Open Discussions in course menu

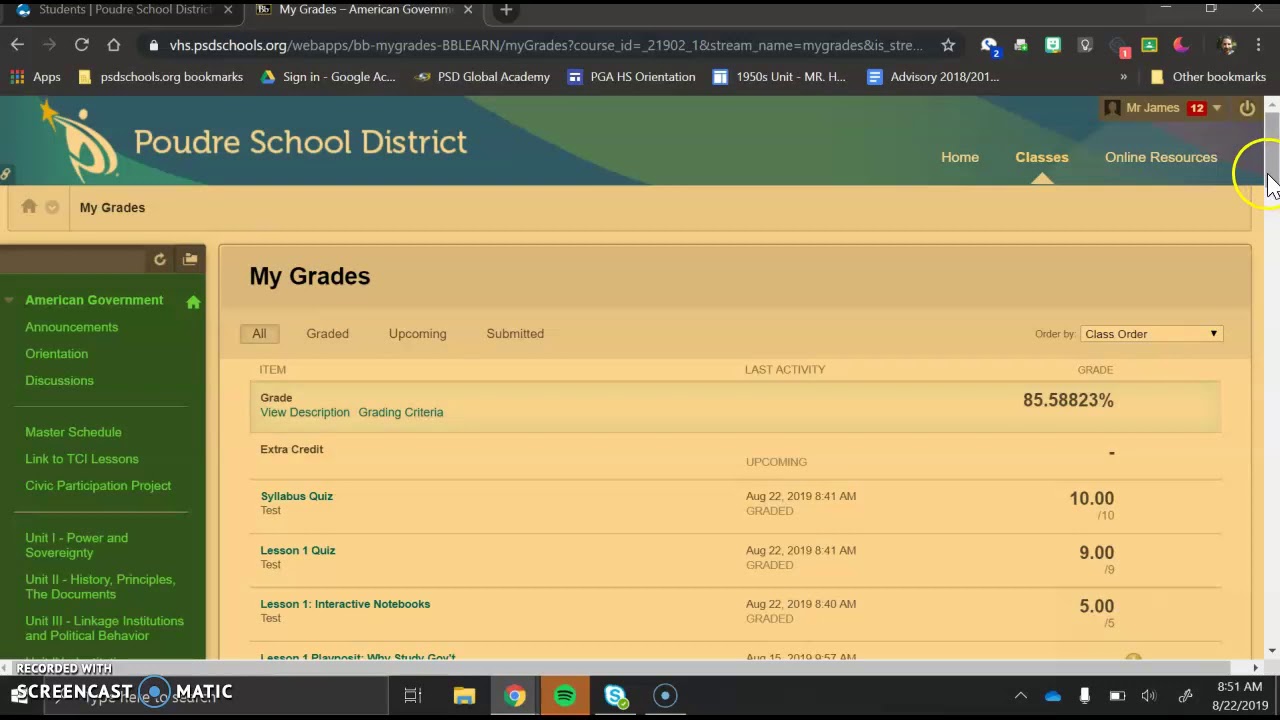point(59,381)
